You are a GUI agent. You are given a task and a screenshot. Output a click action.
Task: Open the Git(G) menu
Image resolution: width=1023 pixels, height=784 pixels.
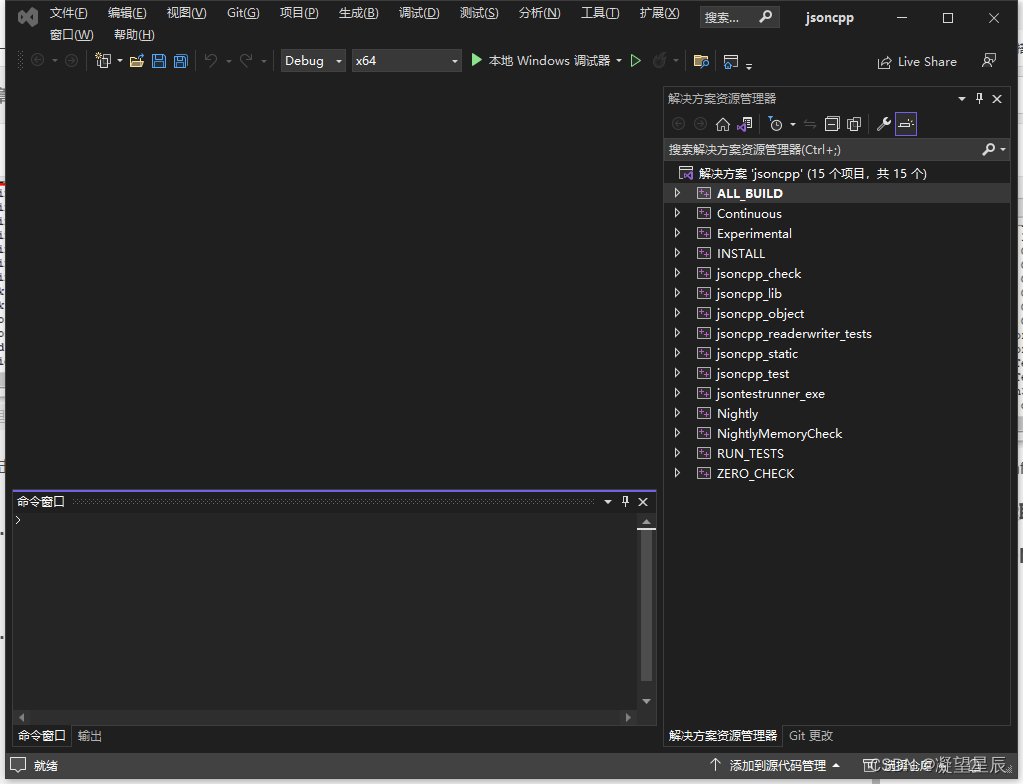[243, 13]
